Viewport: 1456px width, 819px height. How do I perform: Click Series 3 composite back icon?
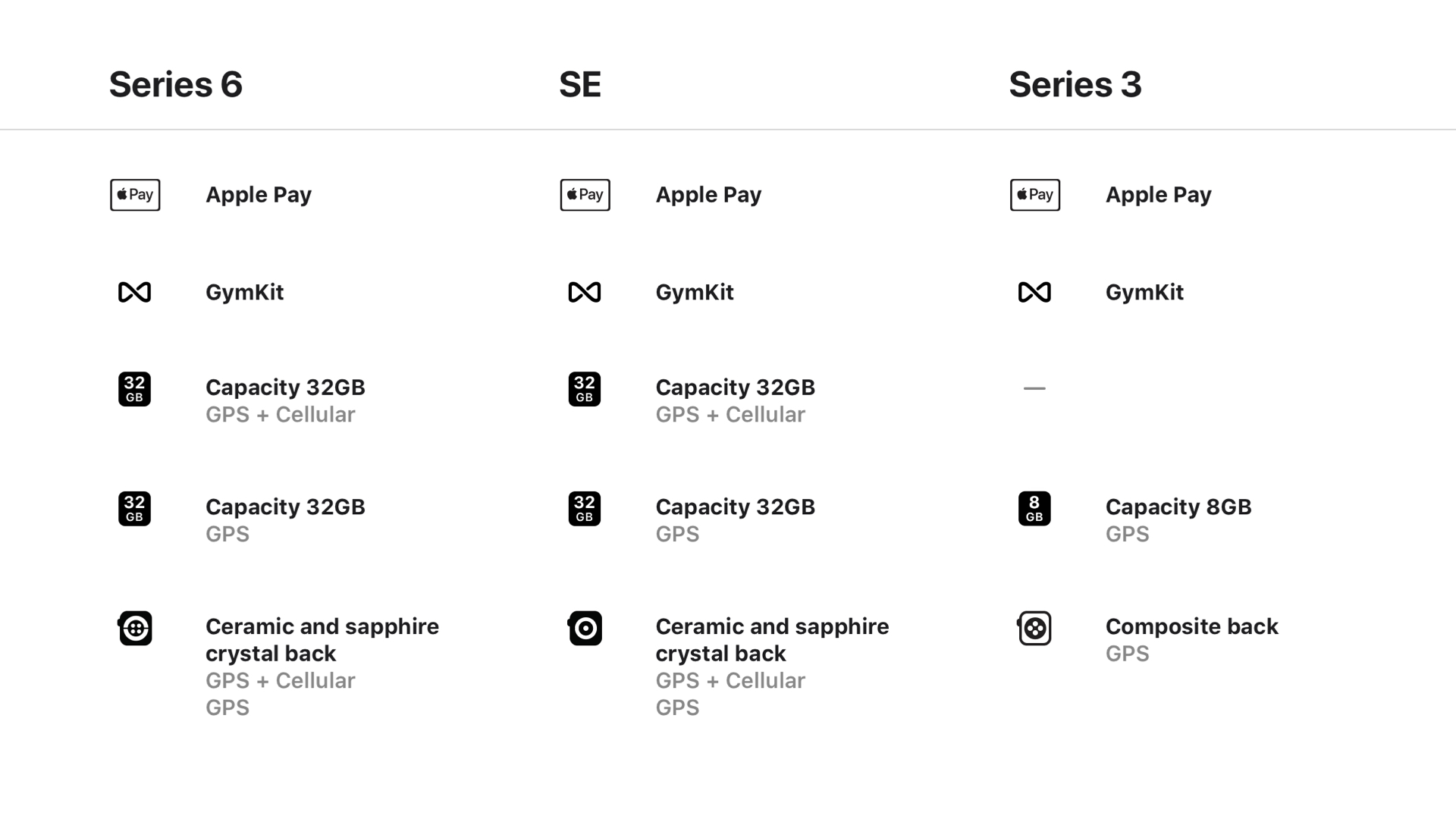tap(1034, 628)
